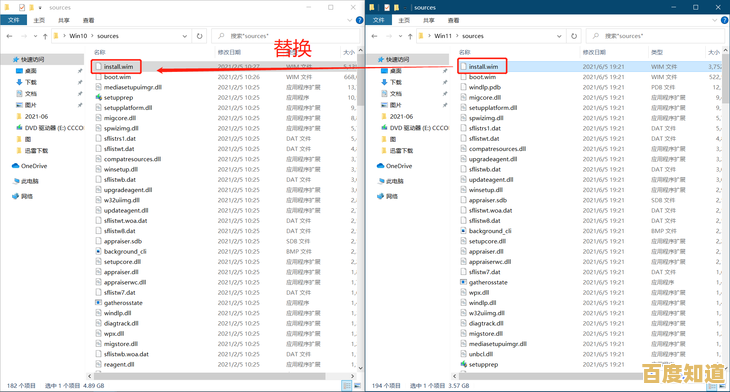Image resolution: width=730 pixels, height=392 pixels.
Task: Click Back arrow in Win11 window
Action: click(374, 36)
